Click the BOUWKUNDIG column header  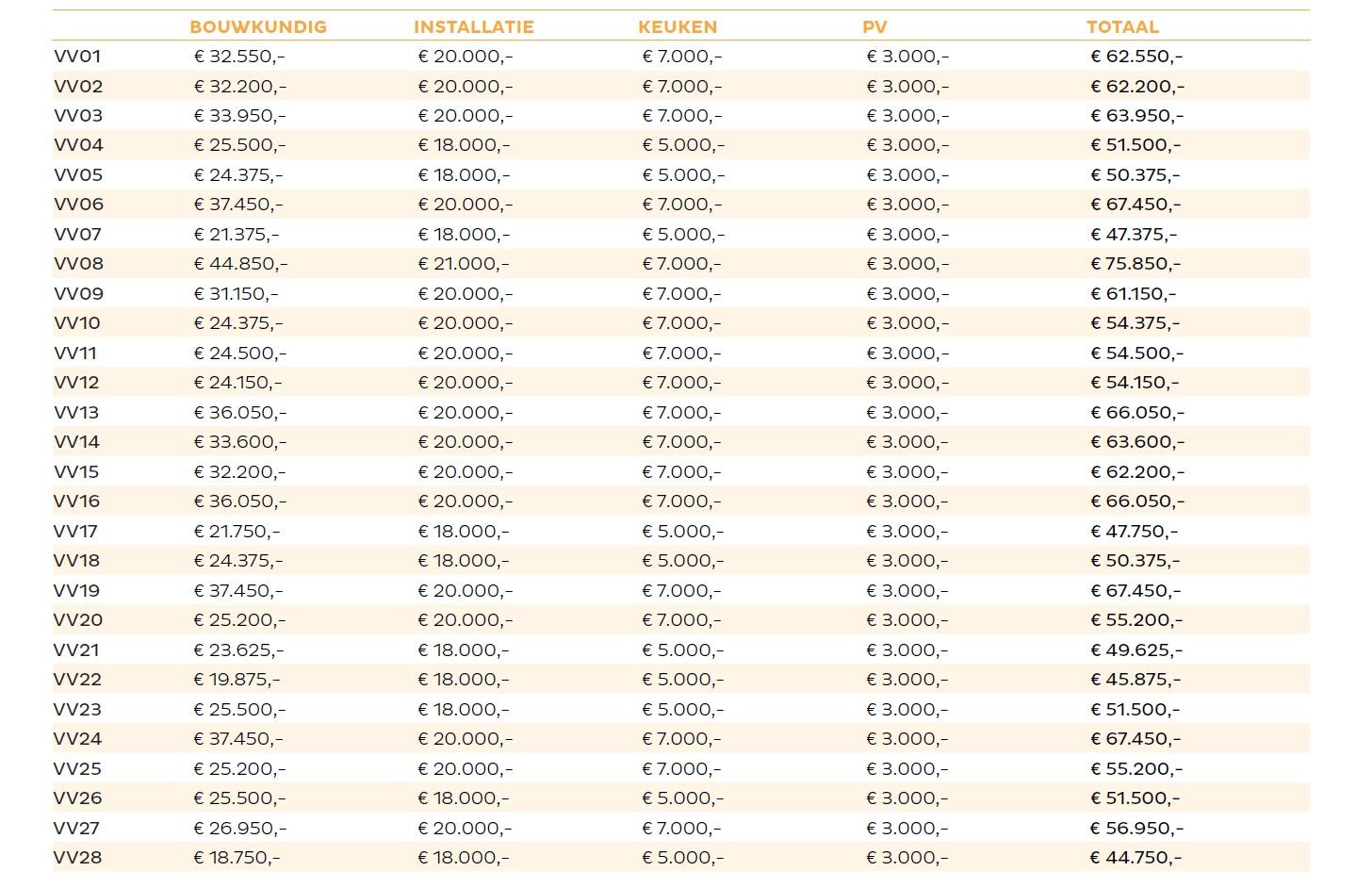(x=258, y=27)
